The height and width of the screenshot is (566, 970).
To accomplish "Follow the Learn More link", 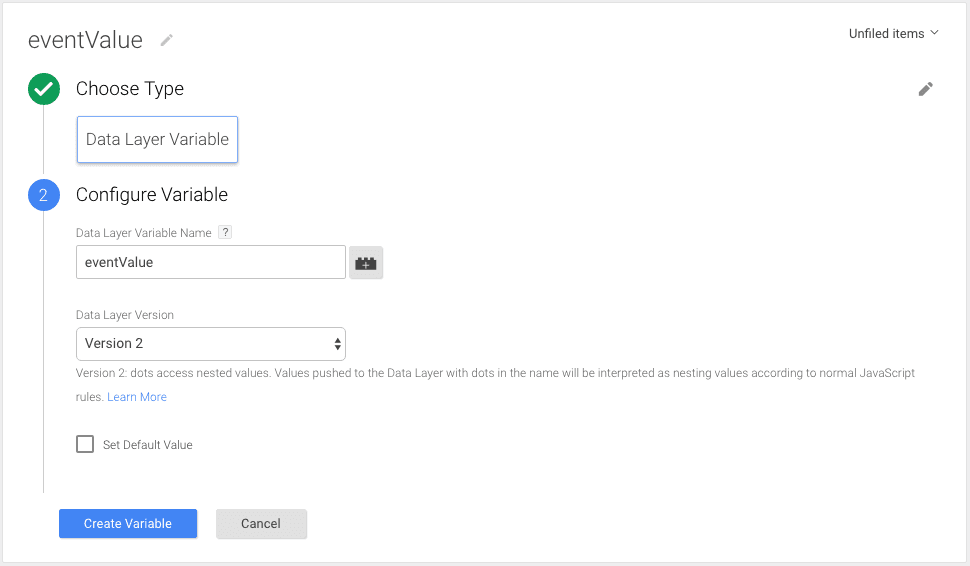I will coord(137,397).
